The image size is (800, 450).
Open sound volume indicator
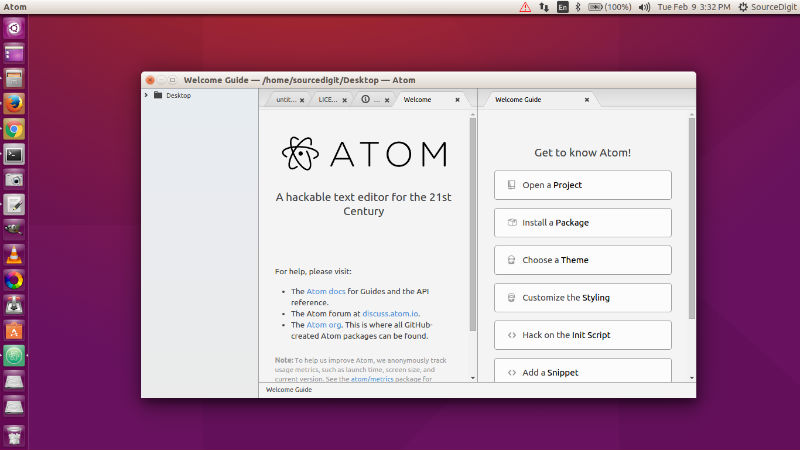(644, 7)
